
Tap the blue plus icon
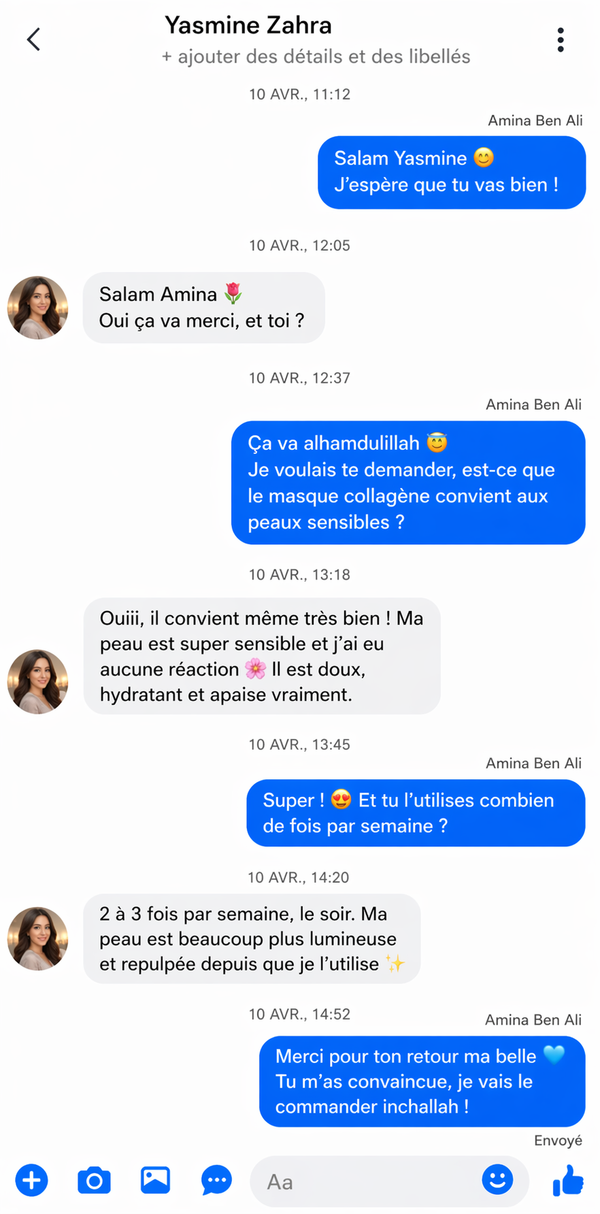coord(32,1181)
